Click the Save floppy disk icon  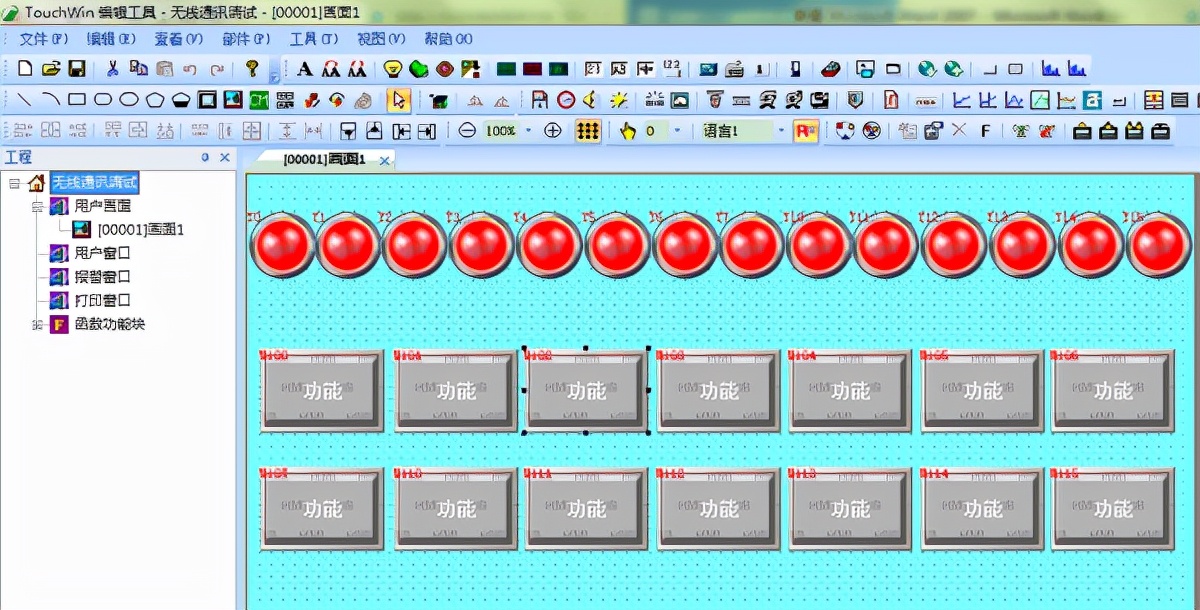click(x=77, y=69)
